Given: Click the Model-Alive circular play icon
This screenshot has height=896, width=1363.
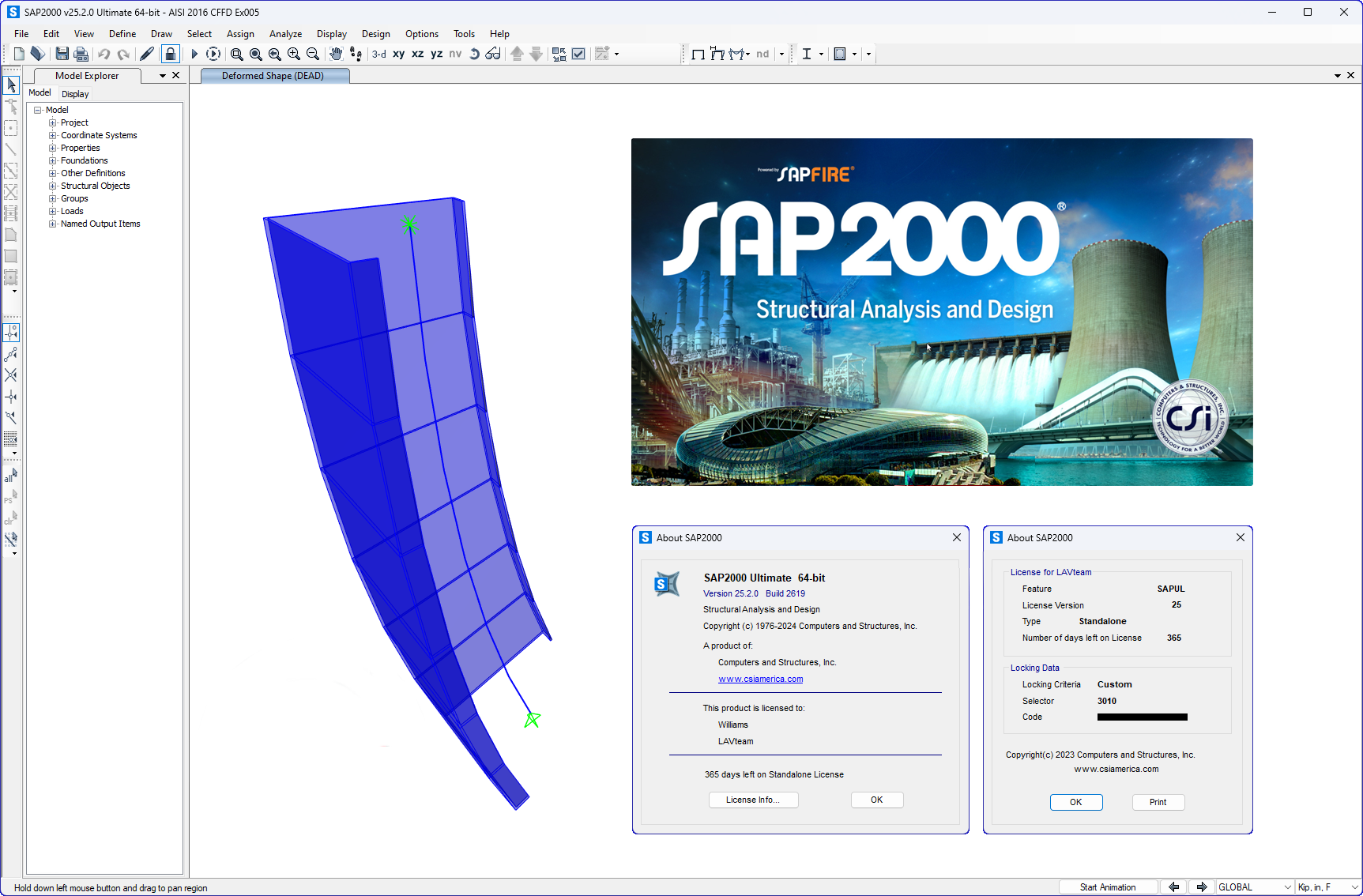Looking at the screenshot, I should pos(213,54).
